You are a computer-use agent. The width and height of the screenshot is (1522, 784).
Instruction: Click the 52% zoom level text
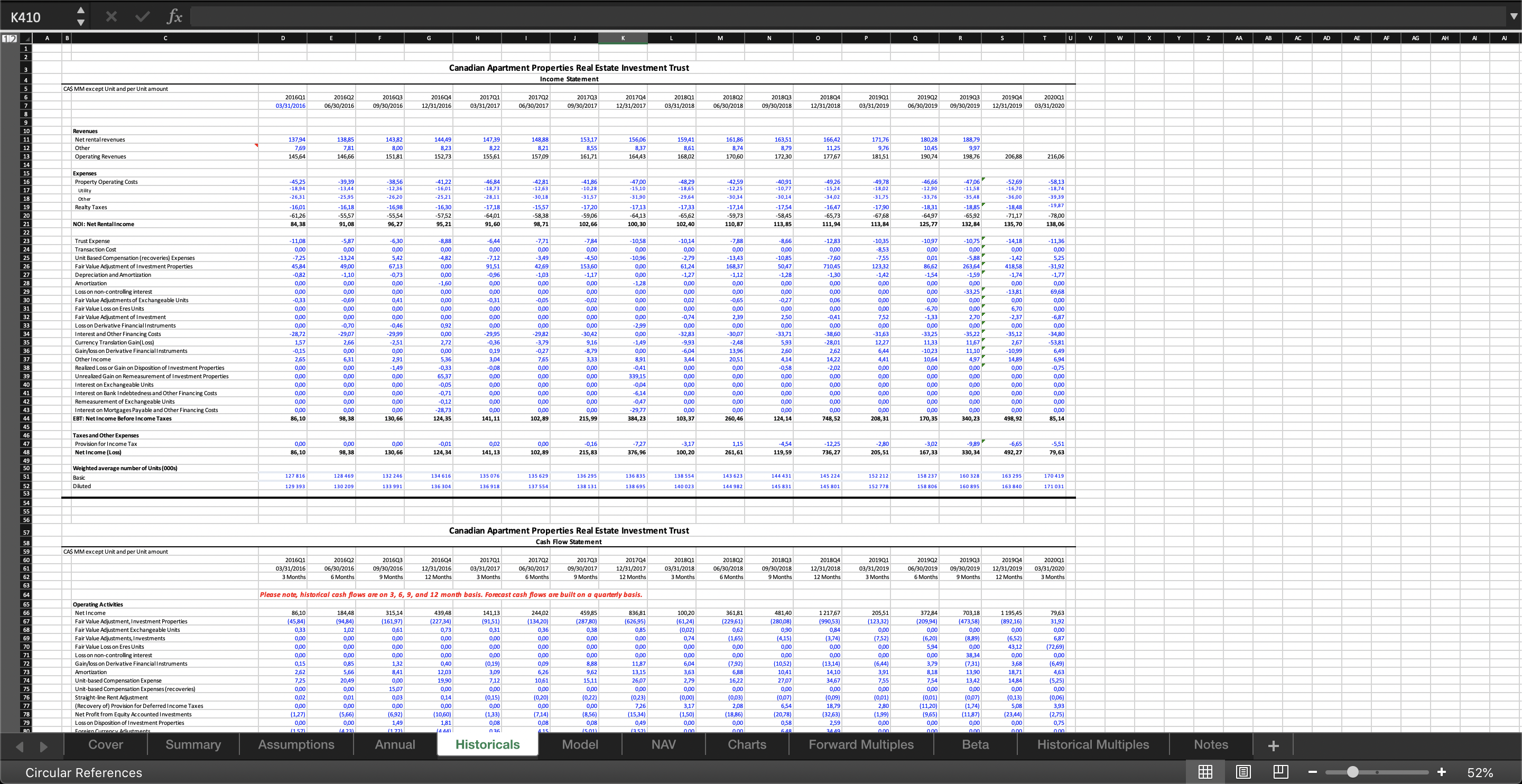click(1480, 773)
